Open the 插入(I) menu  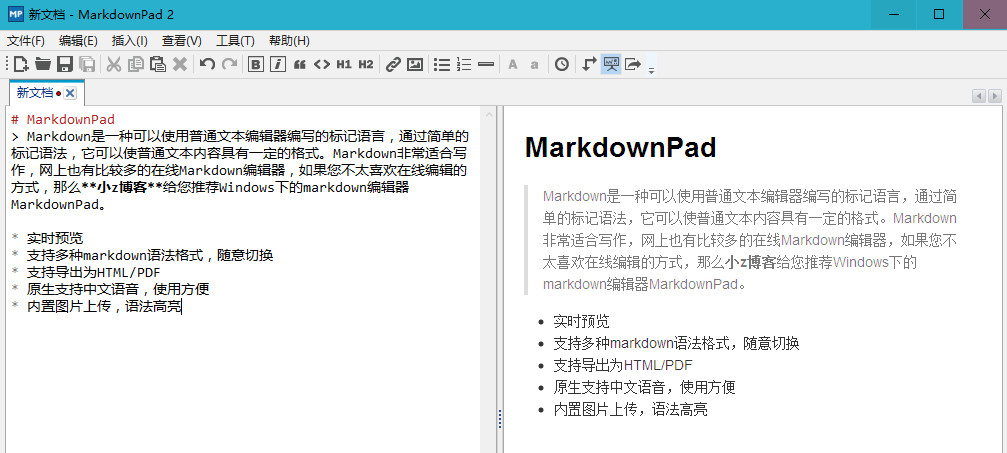[130, 40]
